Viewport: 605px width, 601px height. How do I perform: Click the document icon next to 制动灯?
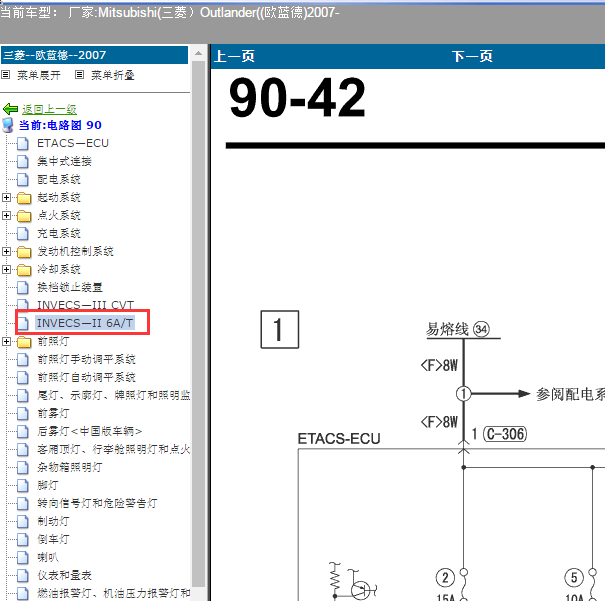(x=23, y=522)
